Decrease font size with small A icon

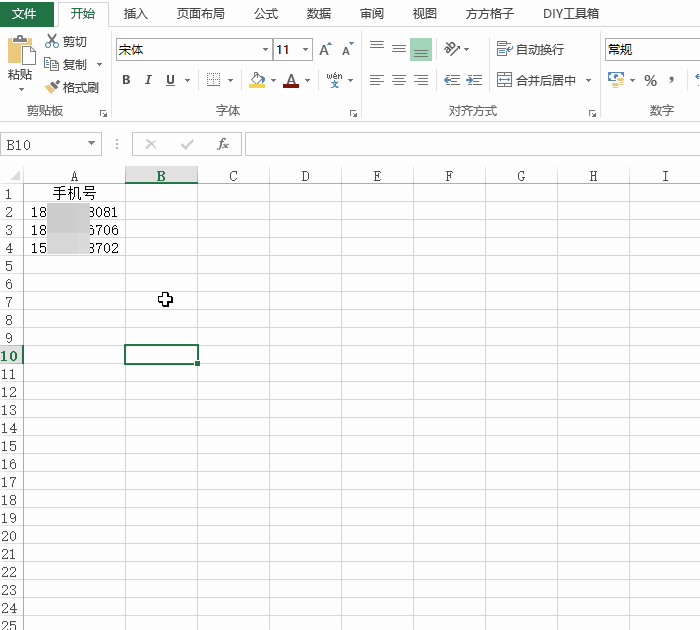click(x=347, y=50)
